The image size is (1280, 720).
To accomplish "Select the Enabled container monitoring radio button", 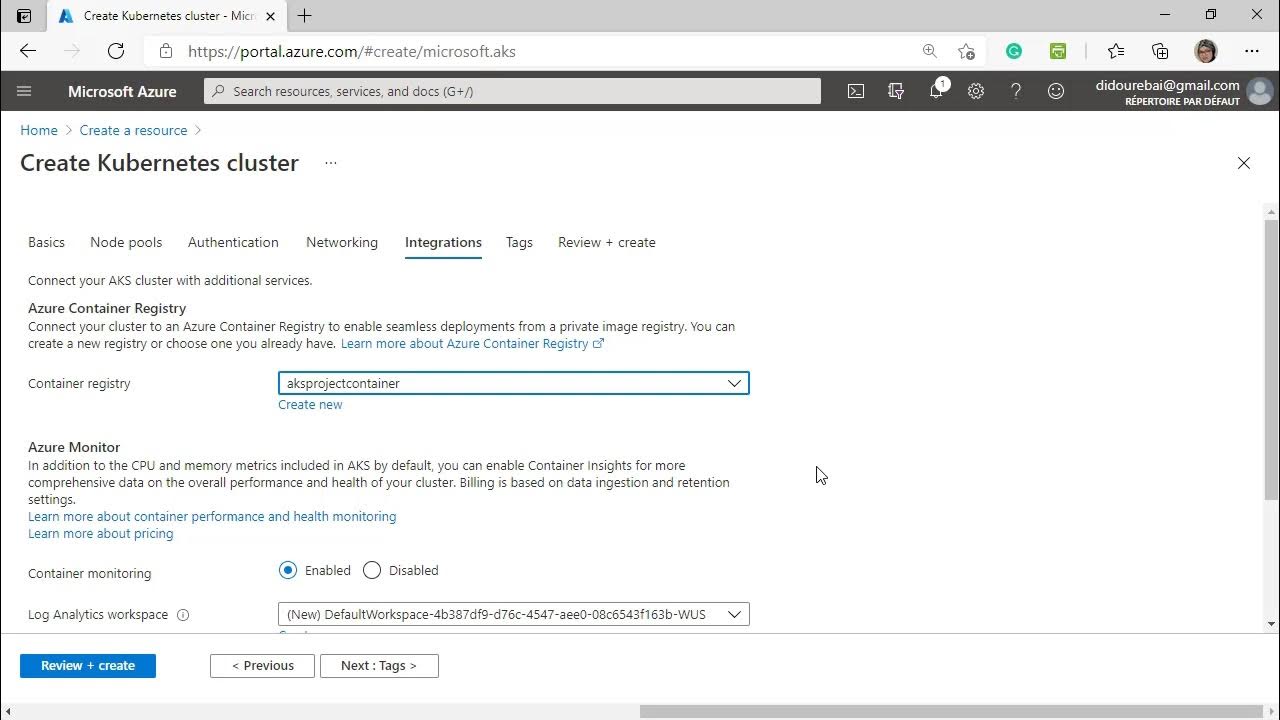I will (x=288, y=570).
